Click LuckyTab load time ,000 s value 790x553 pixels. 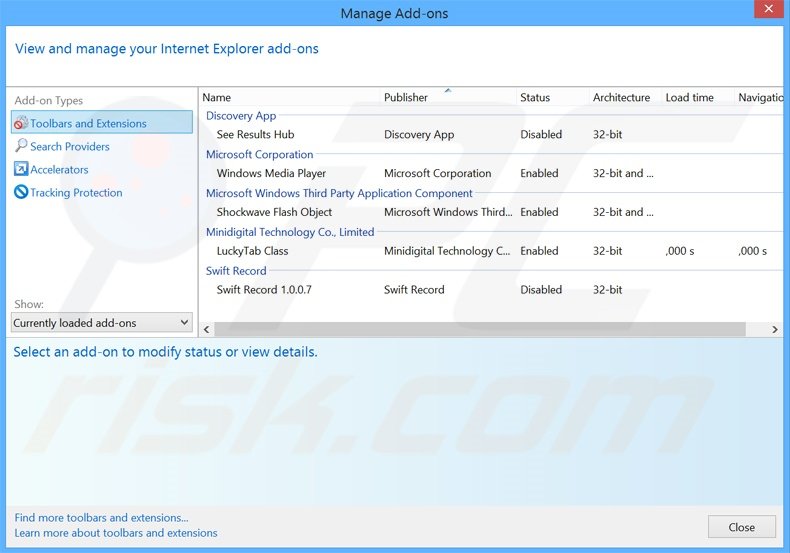click(x=680, y=251)
